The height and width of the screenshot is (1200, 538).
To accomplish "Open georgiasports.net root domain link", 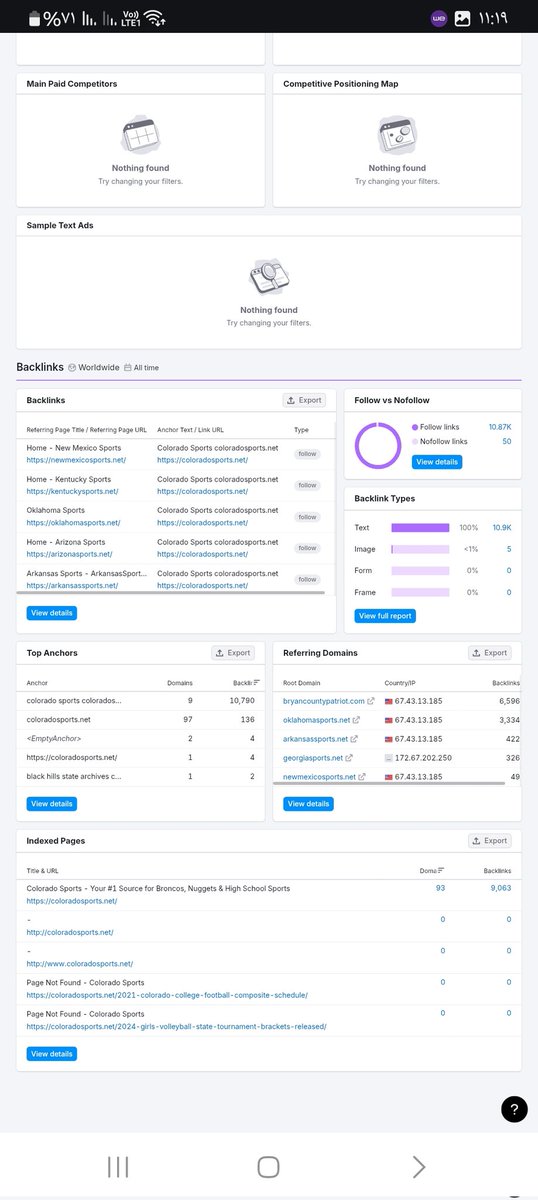I will coord(312,758).
